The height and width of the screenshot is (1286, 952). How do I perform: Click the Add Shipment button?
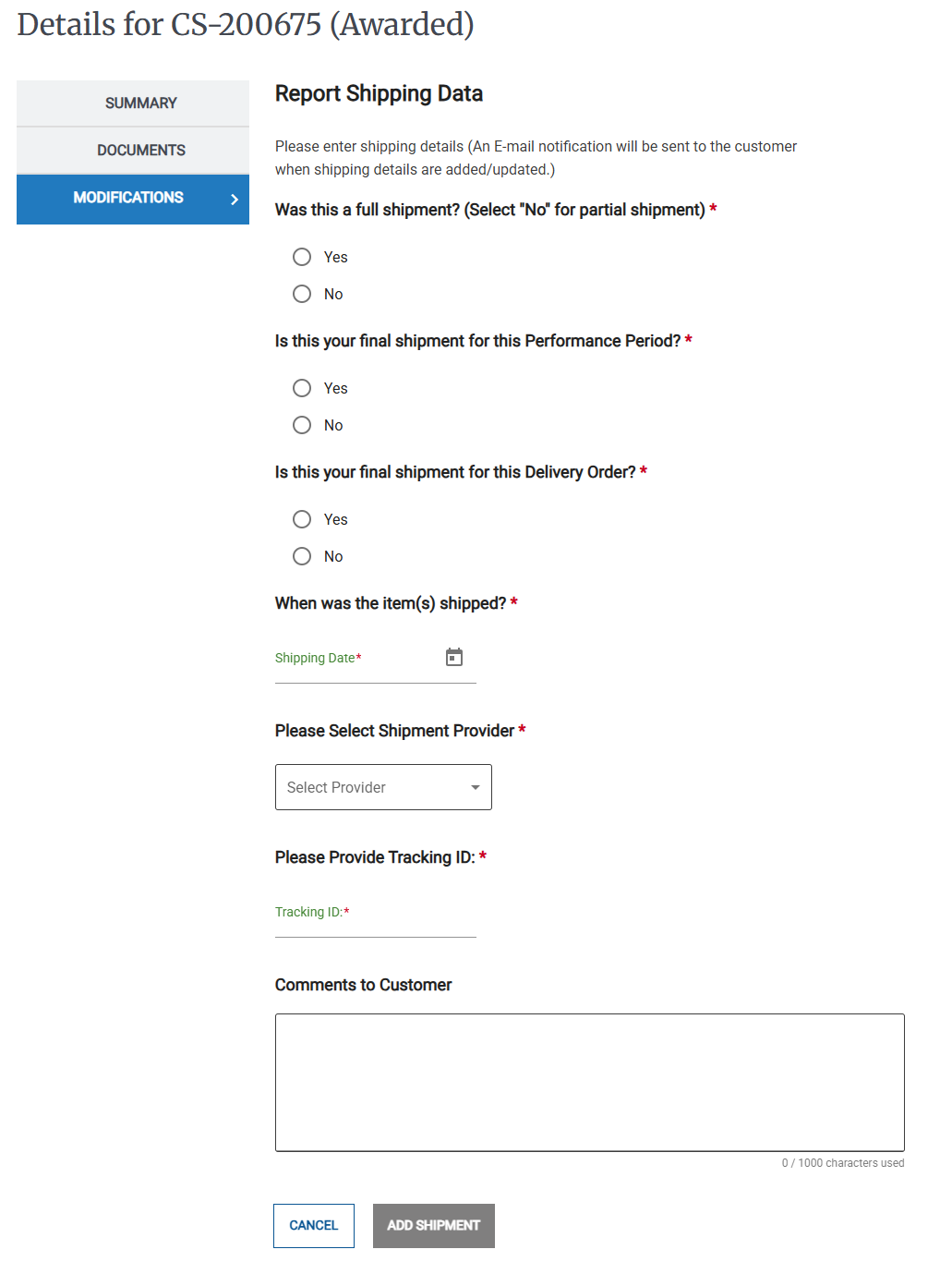click(x=433, y=1225)
